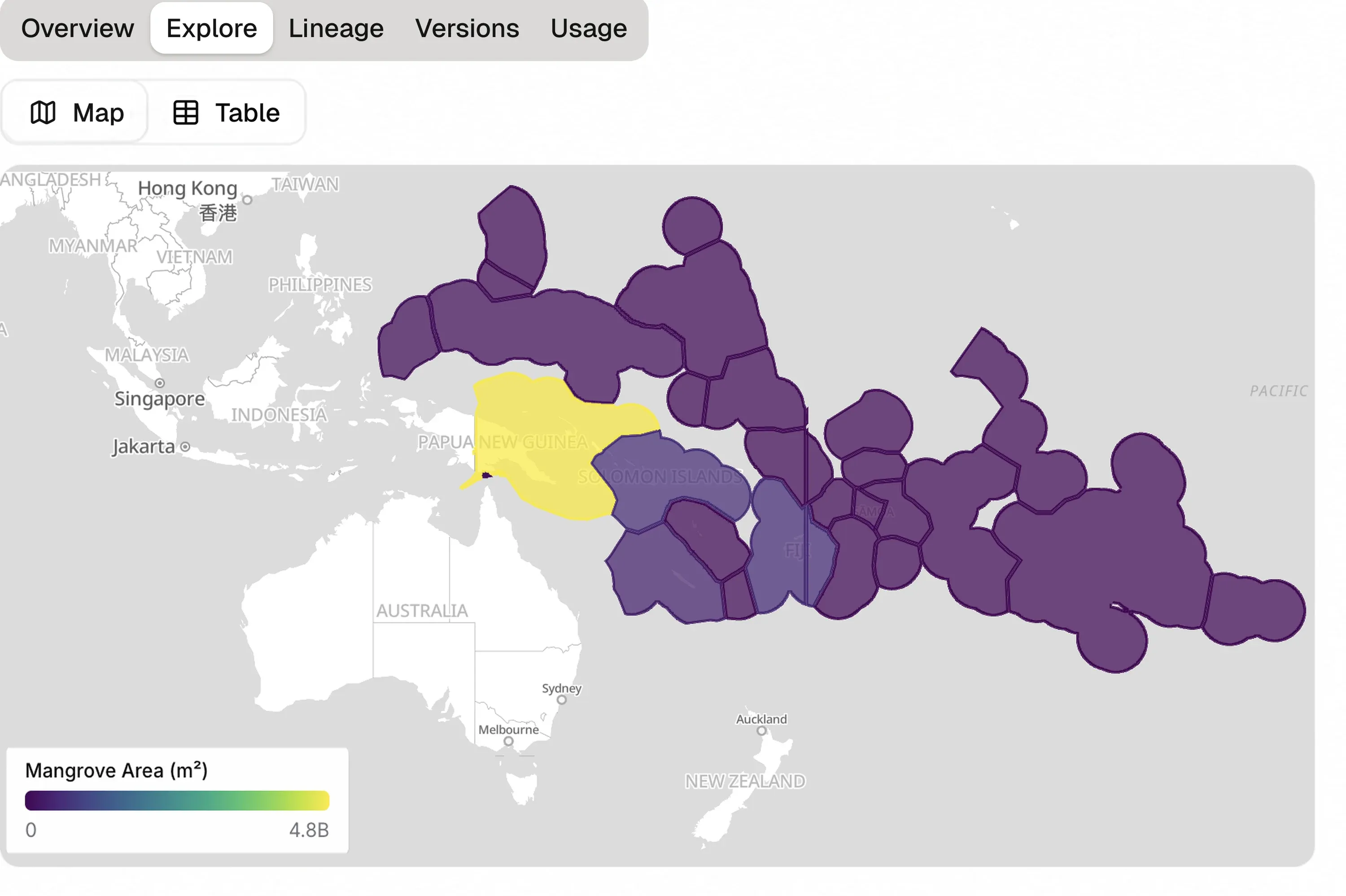The image size is (1346, 896).
Task: Click the Sydney city marker
Action: pos(562,700)
